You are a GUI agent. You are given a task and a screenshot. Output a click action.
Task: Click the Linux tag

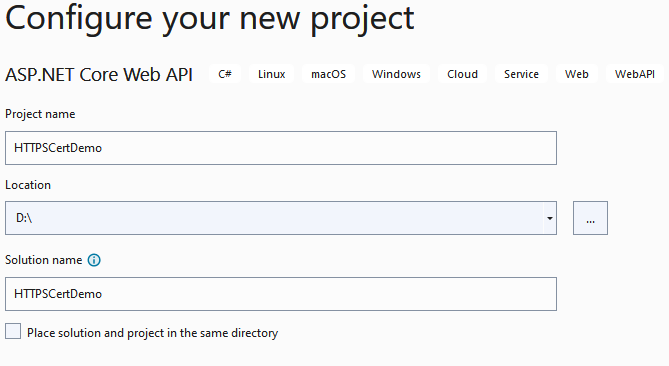[x=271, y=74]
